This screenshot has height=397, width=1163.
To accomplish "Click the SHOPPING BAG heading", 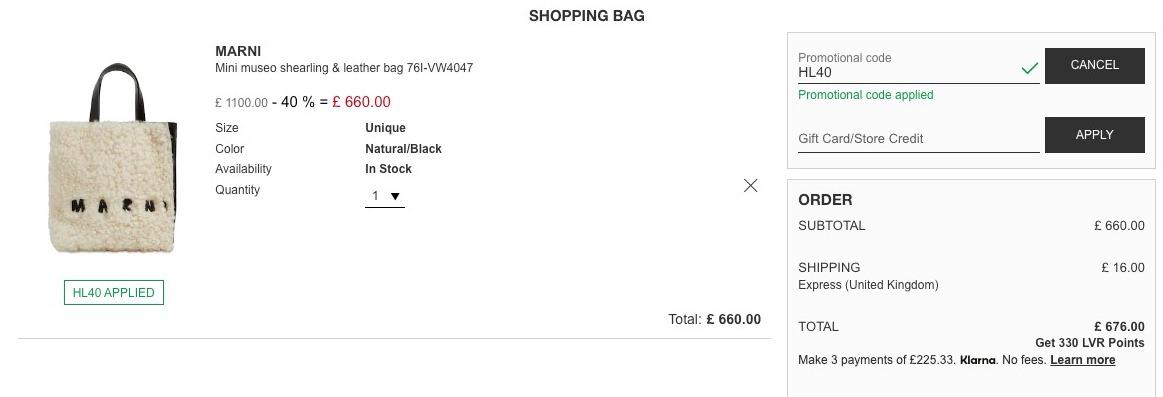I will (587, 16).
